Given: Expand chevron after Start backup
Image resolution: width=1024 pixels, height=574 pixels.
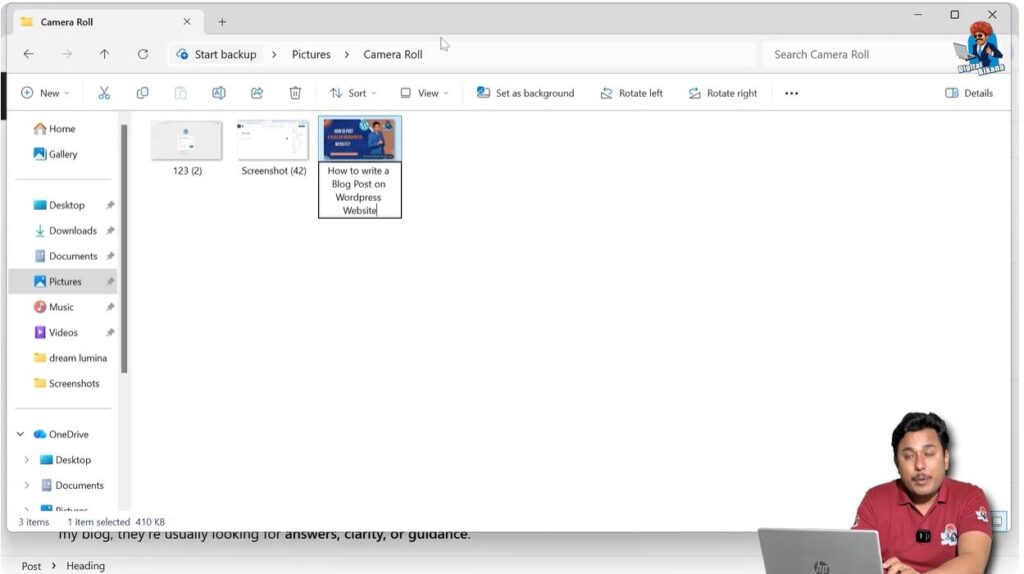Looking at the screenshot, I should (274, 54).
